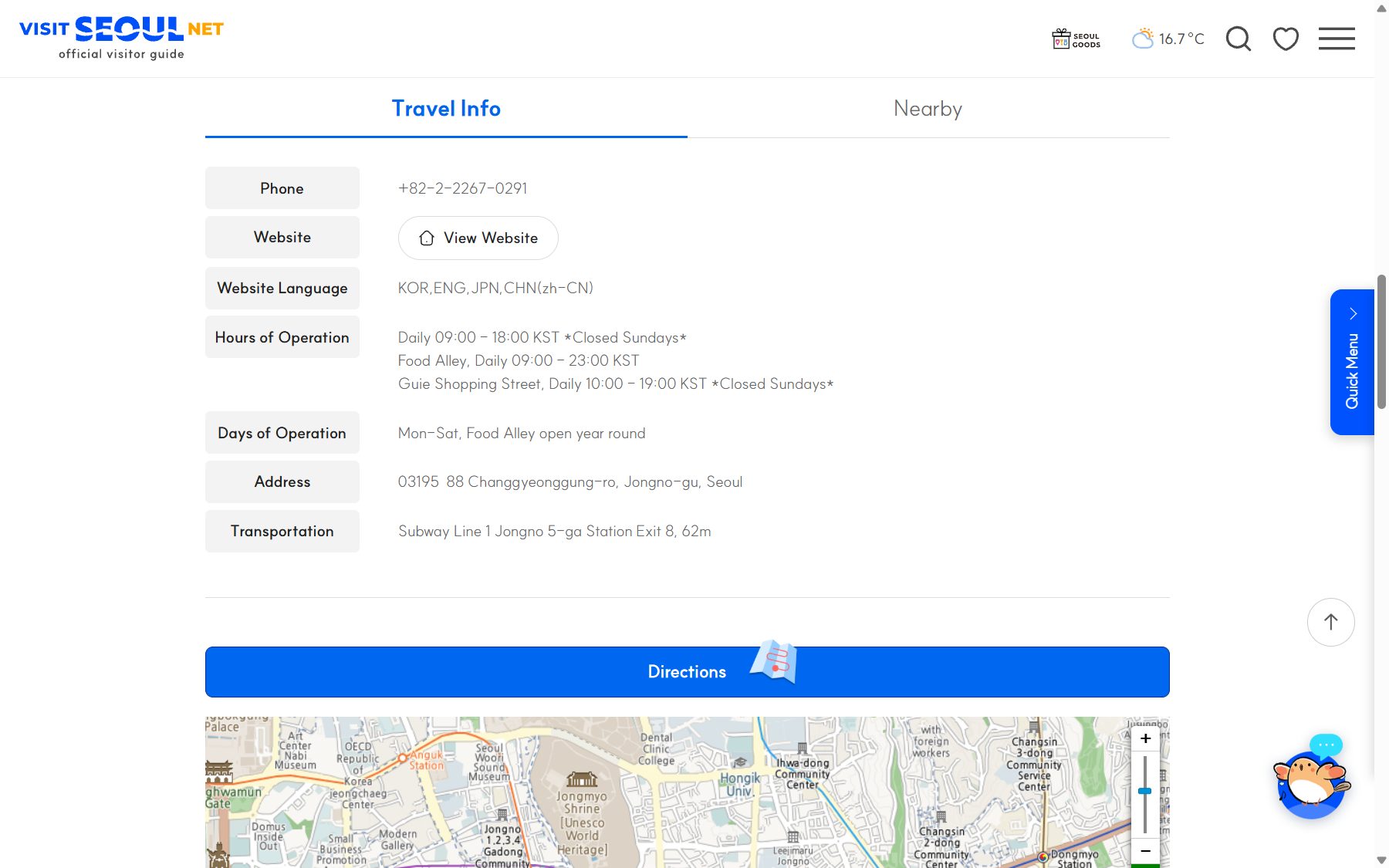Open the search magnifier icon
This screenshot has height=868, width=1389.
coord(1239,39)
